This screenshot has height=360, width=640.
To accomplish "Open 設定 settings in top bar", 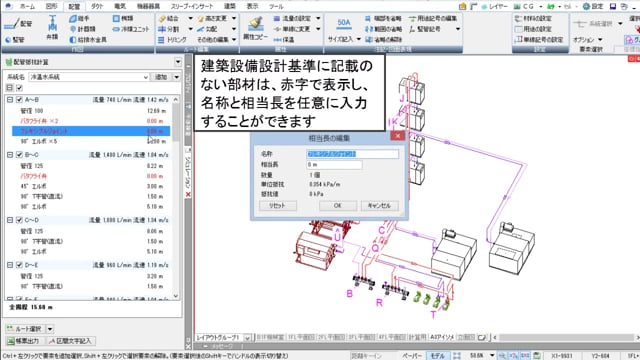I will (593, 6).
